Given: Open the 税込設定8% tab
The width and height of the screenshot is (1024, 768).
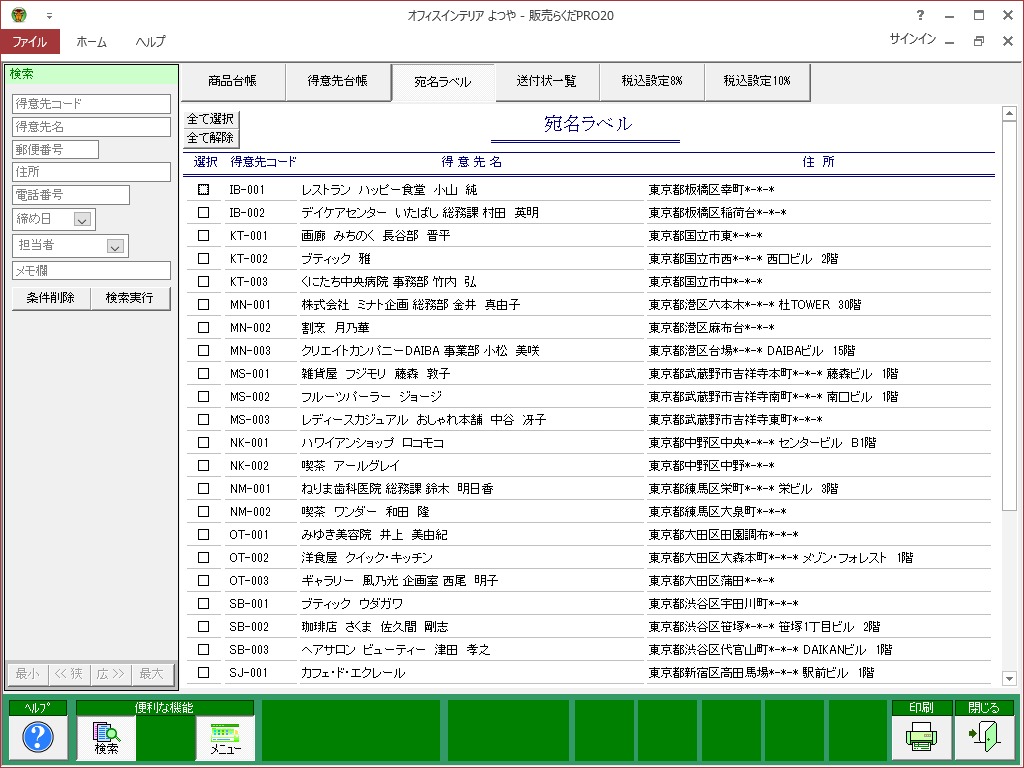Looking at the screenshot, I should tap(652, 82).
